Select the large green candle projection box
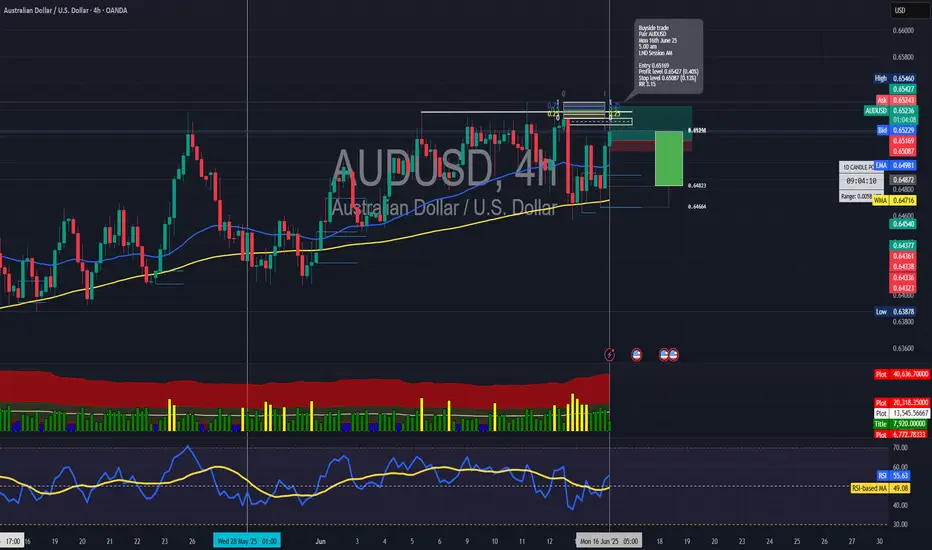The height and width of the screenshot is (550, 932). (669, 158)
